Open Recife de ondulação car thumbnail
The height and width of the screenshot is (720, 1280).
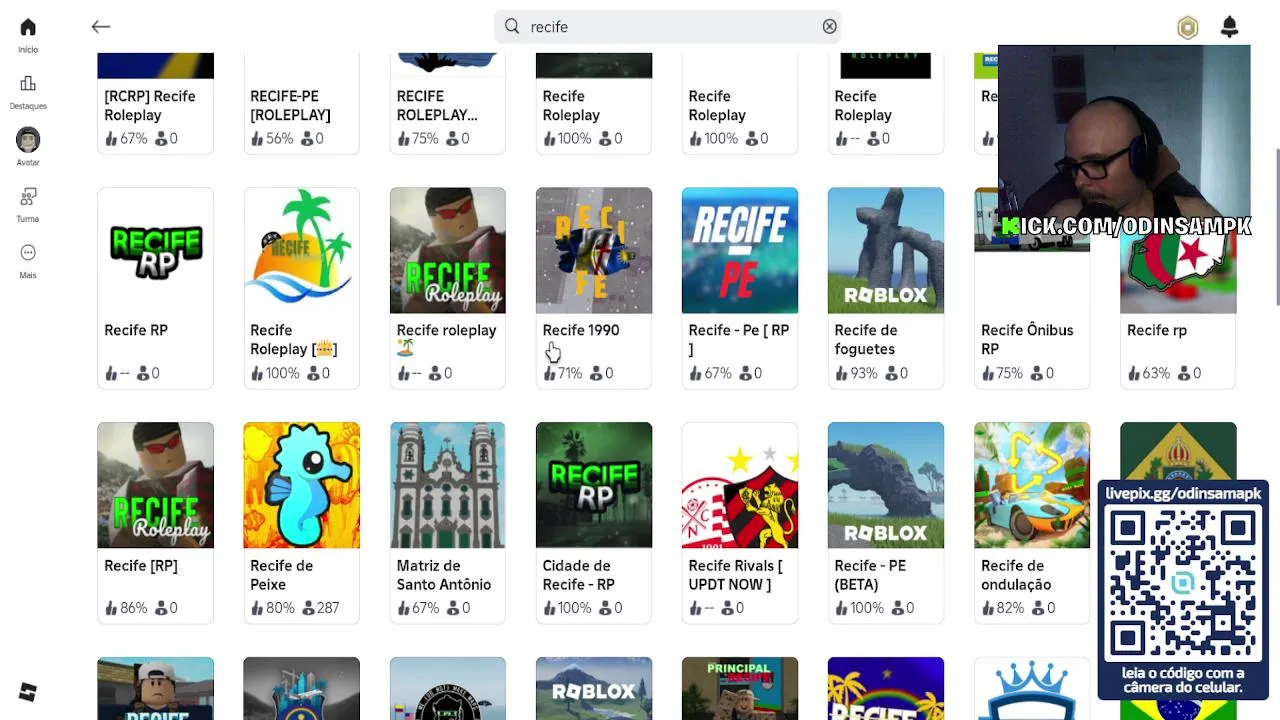(1032, 485)
